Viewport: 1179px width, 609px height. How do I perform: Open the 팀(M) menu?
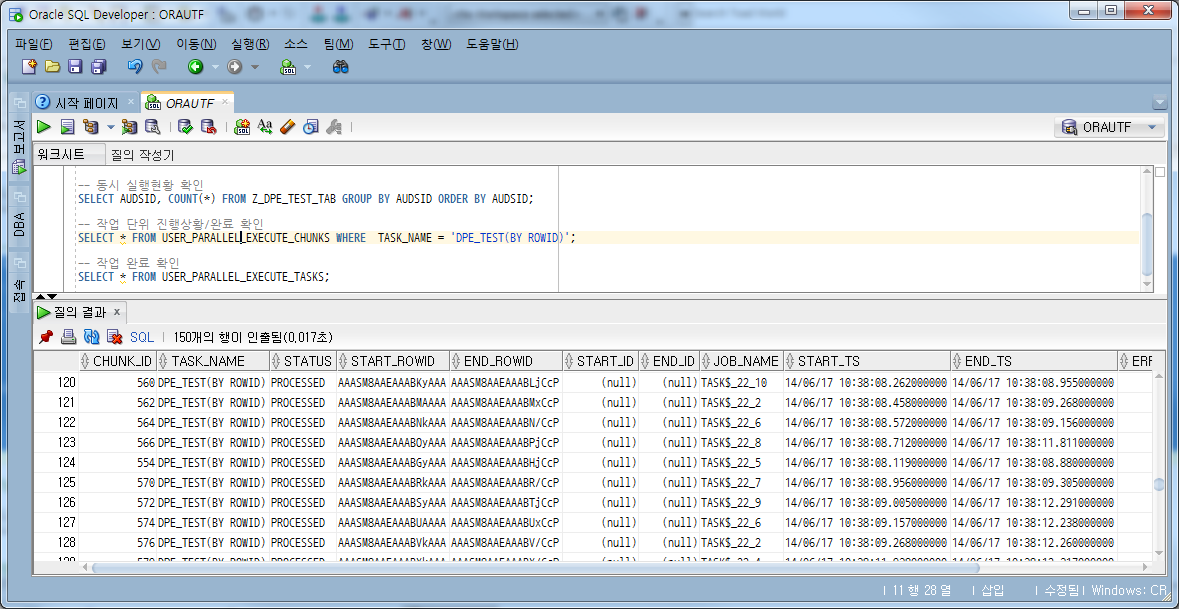pos(338,44)
